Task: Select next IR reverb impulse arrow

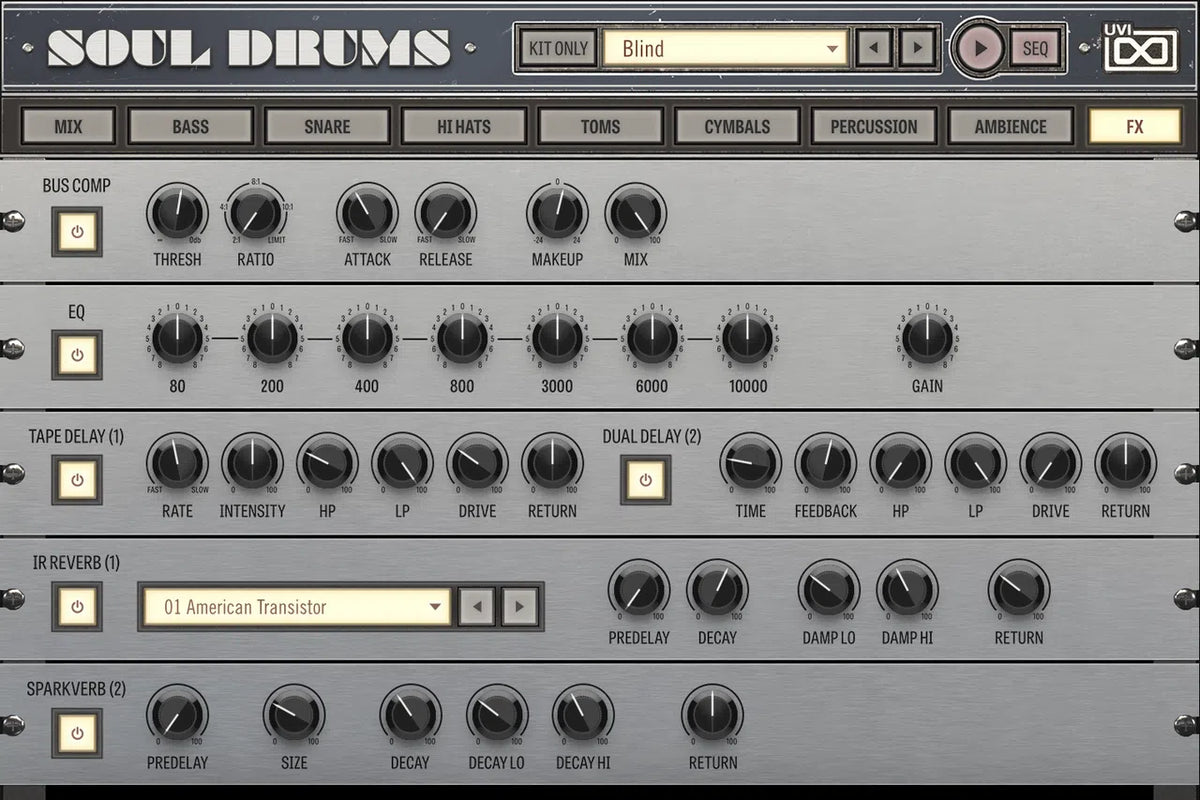Action: 520,606
